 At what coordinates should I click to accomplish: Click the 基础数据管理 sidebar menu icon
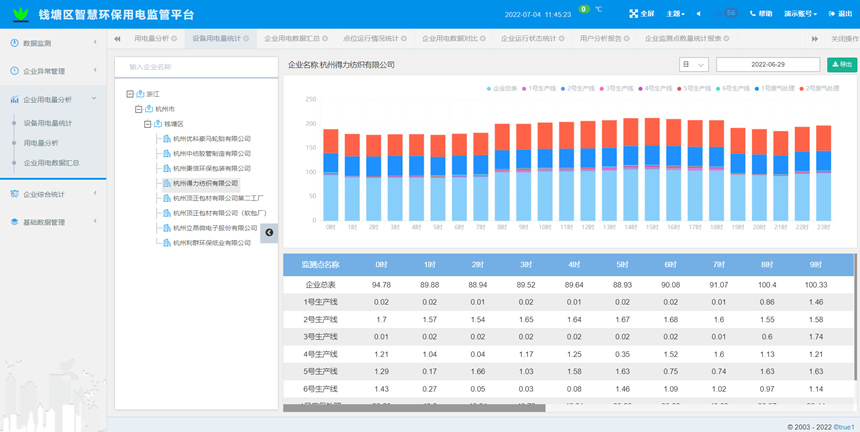pos(14,222)
